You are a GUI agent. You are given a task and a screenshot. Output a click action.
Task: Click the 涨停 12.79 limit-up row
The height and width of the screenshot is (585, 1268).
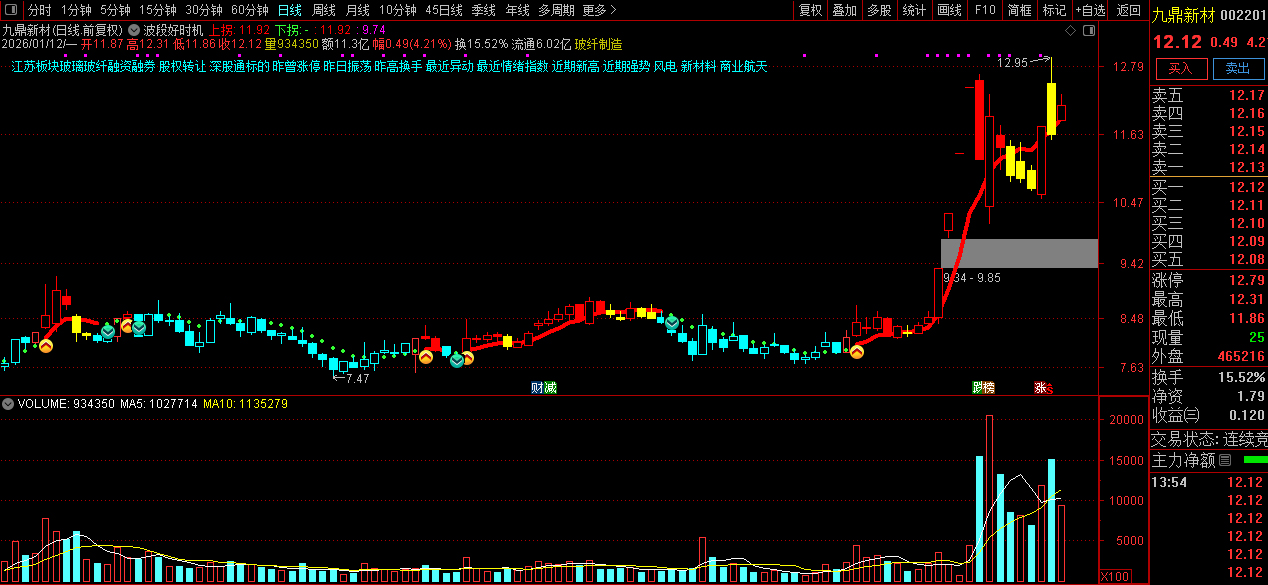point(1208,279)
